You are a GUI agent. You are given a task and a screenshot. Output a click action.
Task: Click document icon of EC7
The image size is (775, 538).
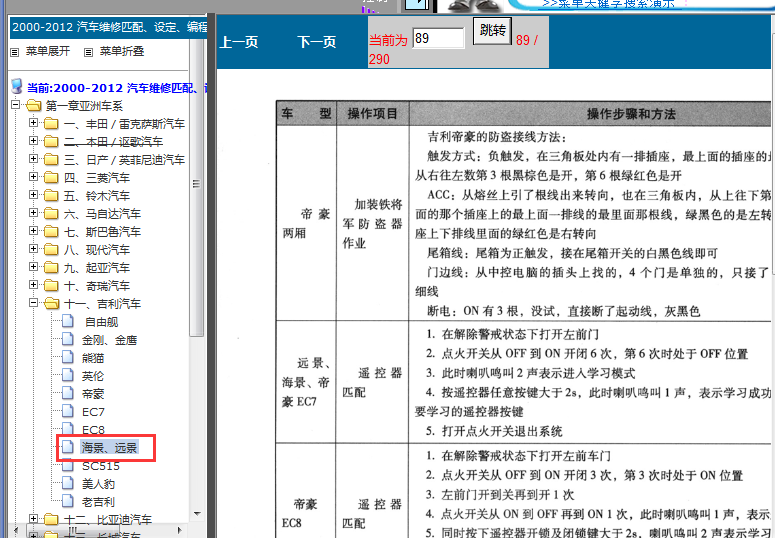coord(68,411)
